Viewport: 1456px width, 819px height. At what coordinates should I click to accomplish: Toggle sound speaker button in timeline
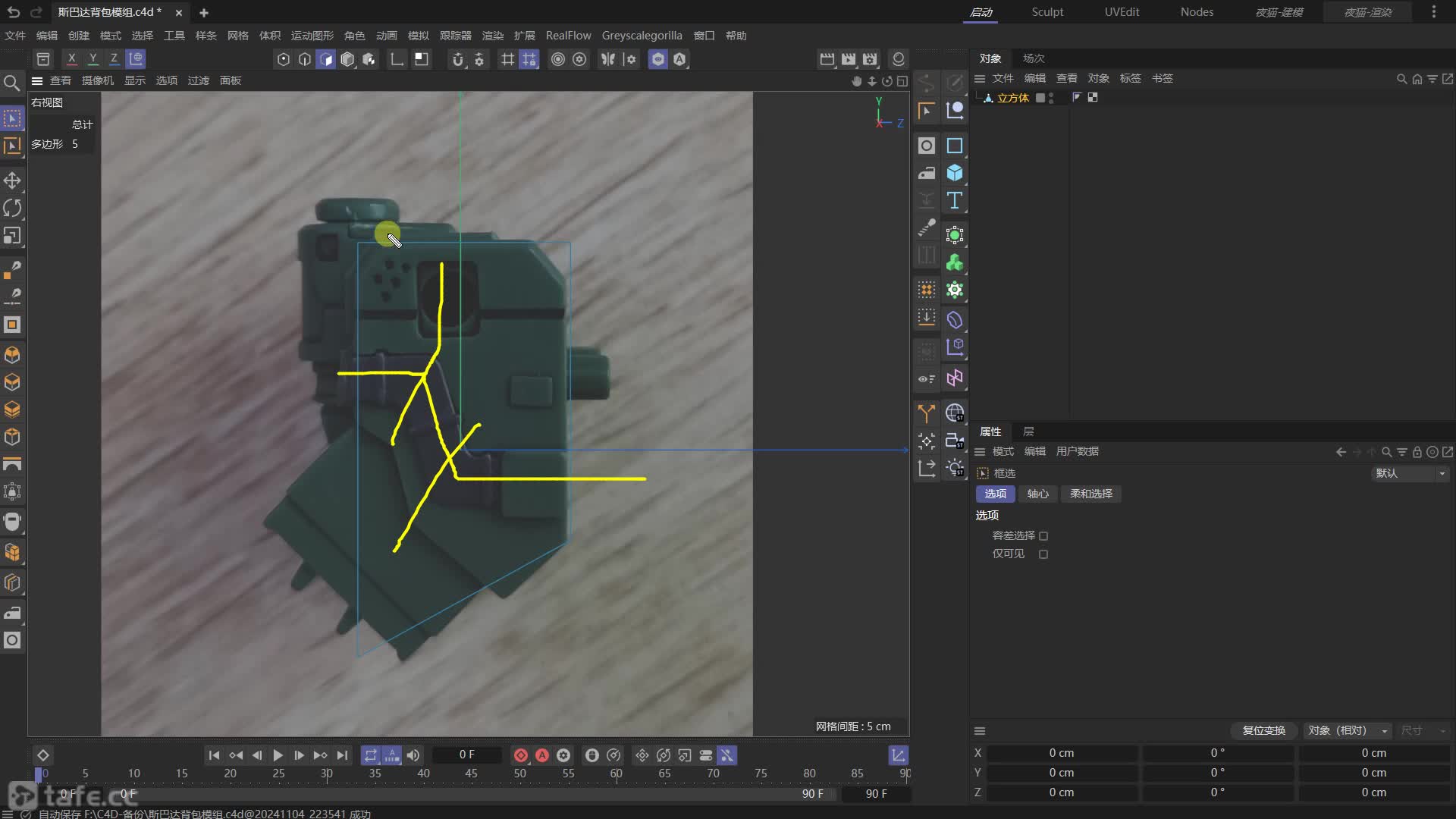click(x=413, y=755)
